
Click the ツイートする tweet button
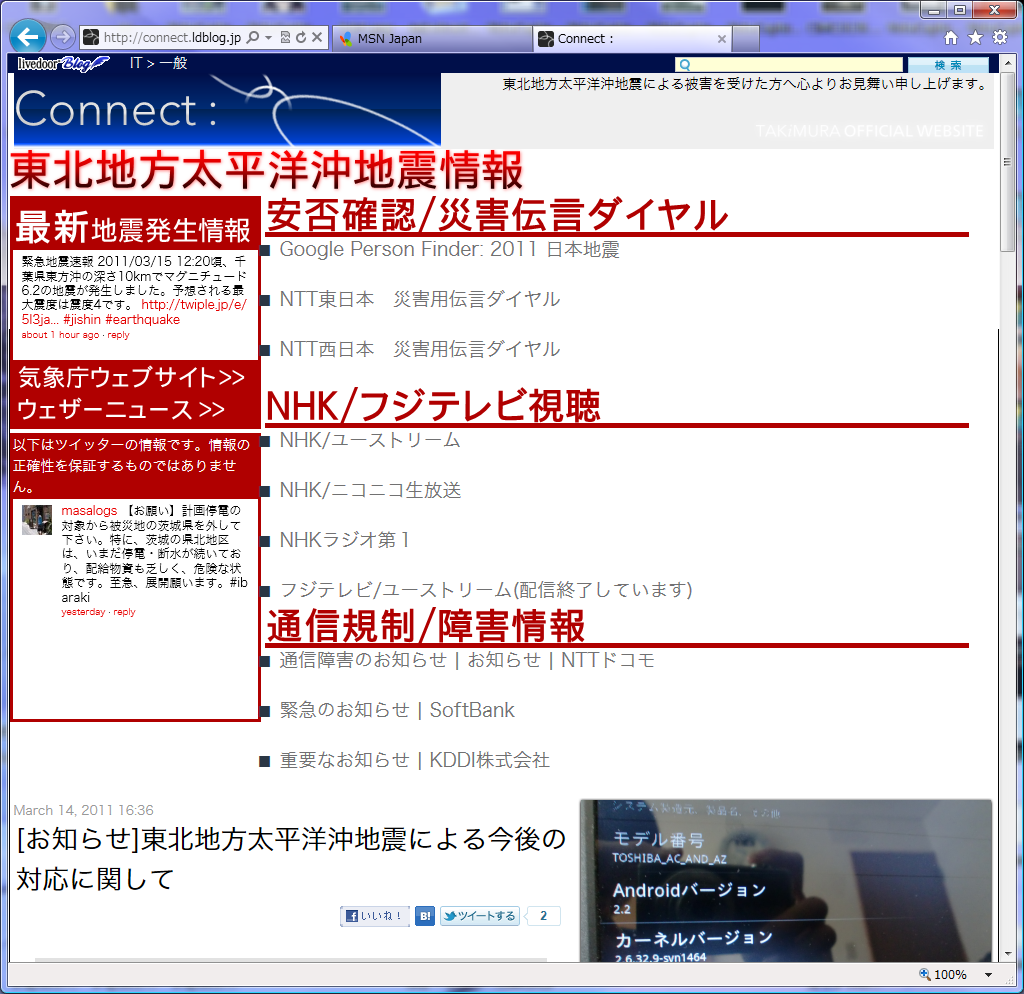click(x=480, y=916)
